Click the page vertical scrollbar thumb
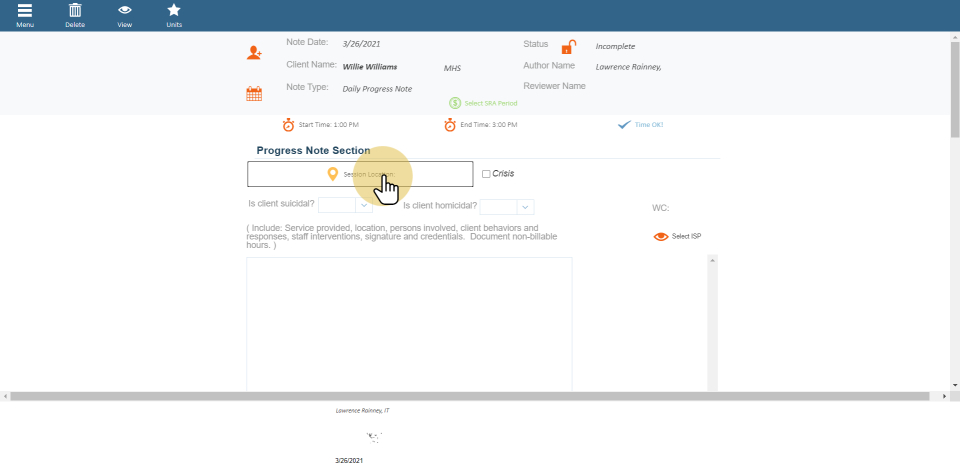Image resolution: width=960 pixels, height=469 pixels. pos(954,90)
